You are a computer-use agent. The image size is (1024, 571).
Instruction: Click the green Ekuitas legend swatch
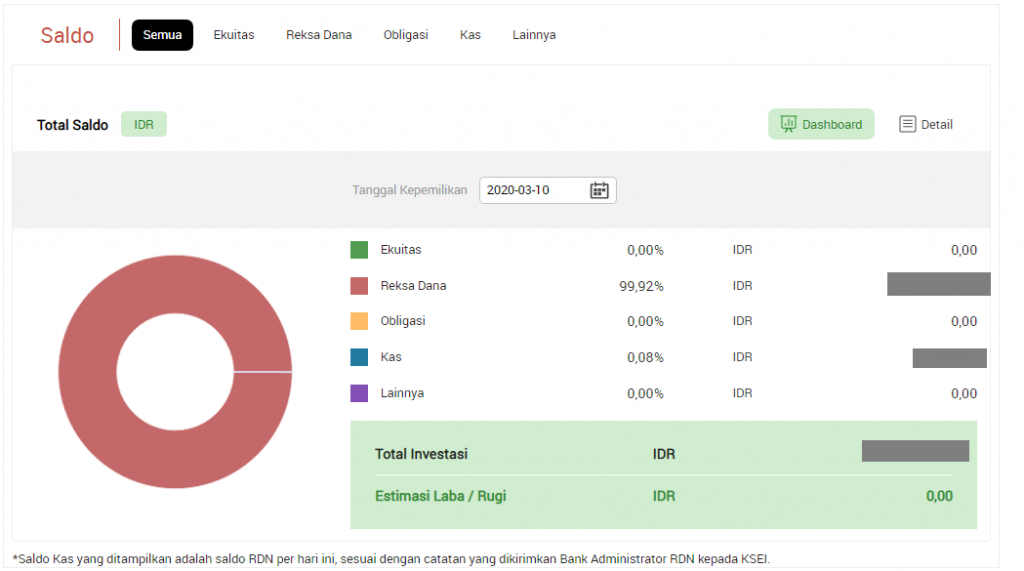click(x=359, y=250)
